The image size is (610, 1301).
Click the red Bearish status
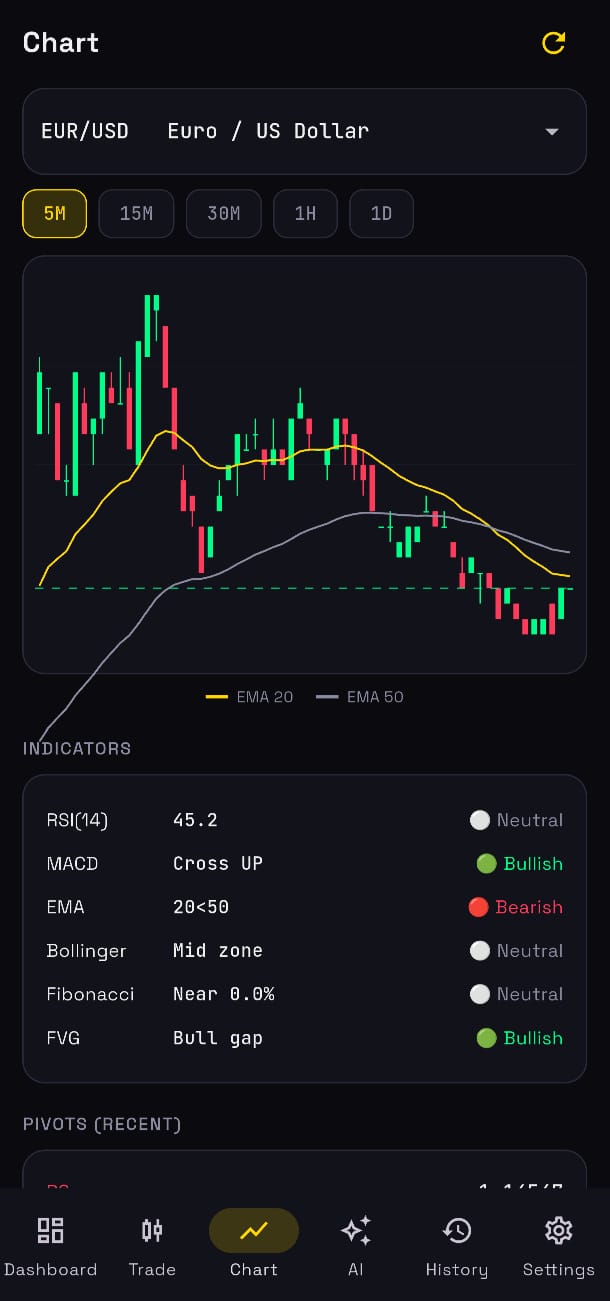(x=516, y=908)
